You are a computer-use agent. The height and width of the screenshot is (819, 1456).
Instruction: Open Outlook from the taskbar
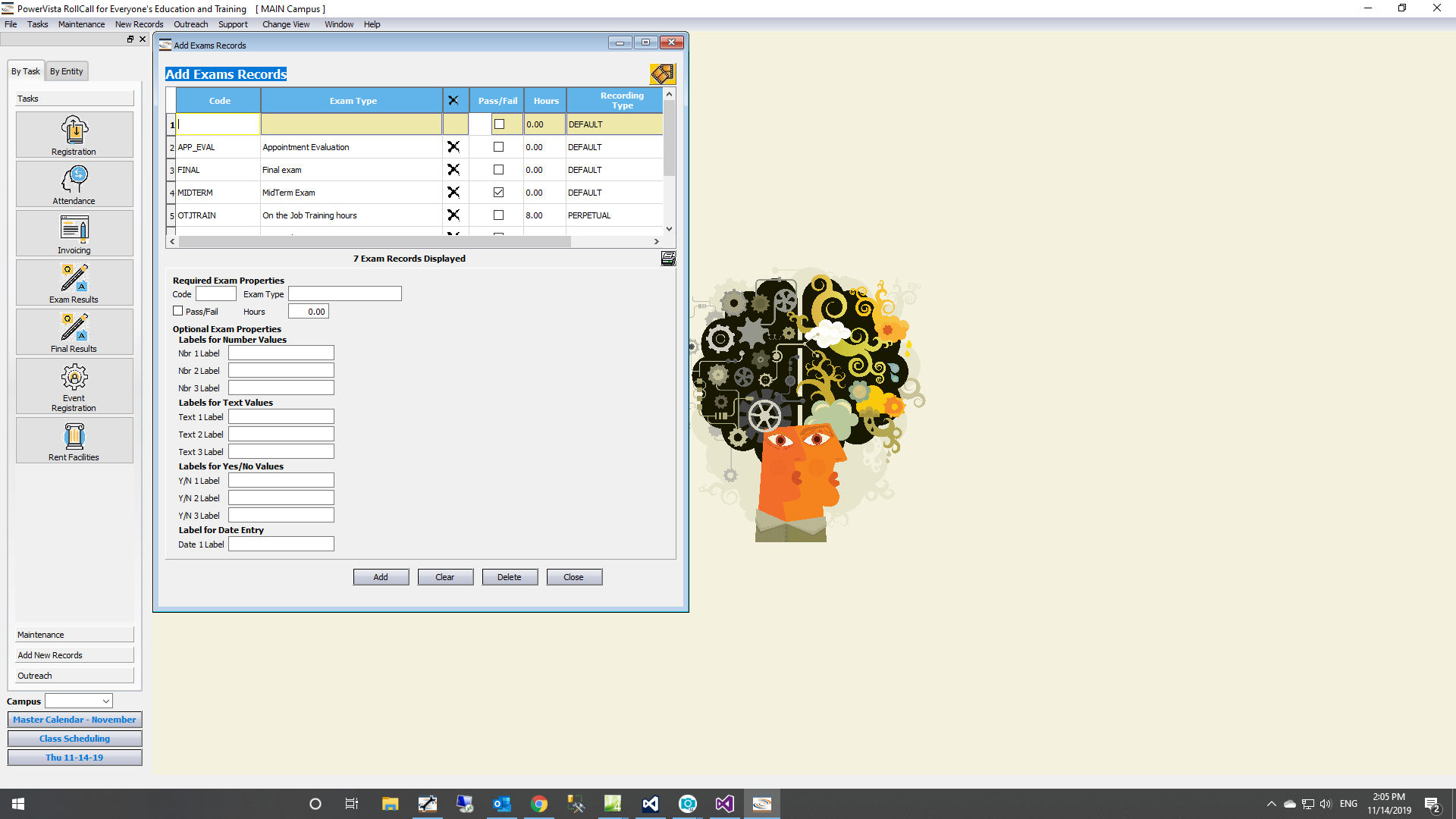point(501,804)
